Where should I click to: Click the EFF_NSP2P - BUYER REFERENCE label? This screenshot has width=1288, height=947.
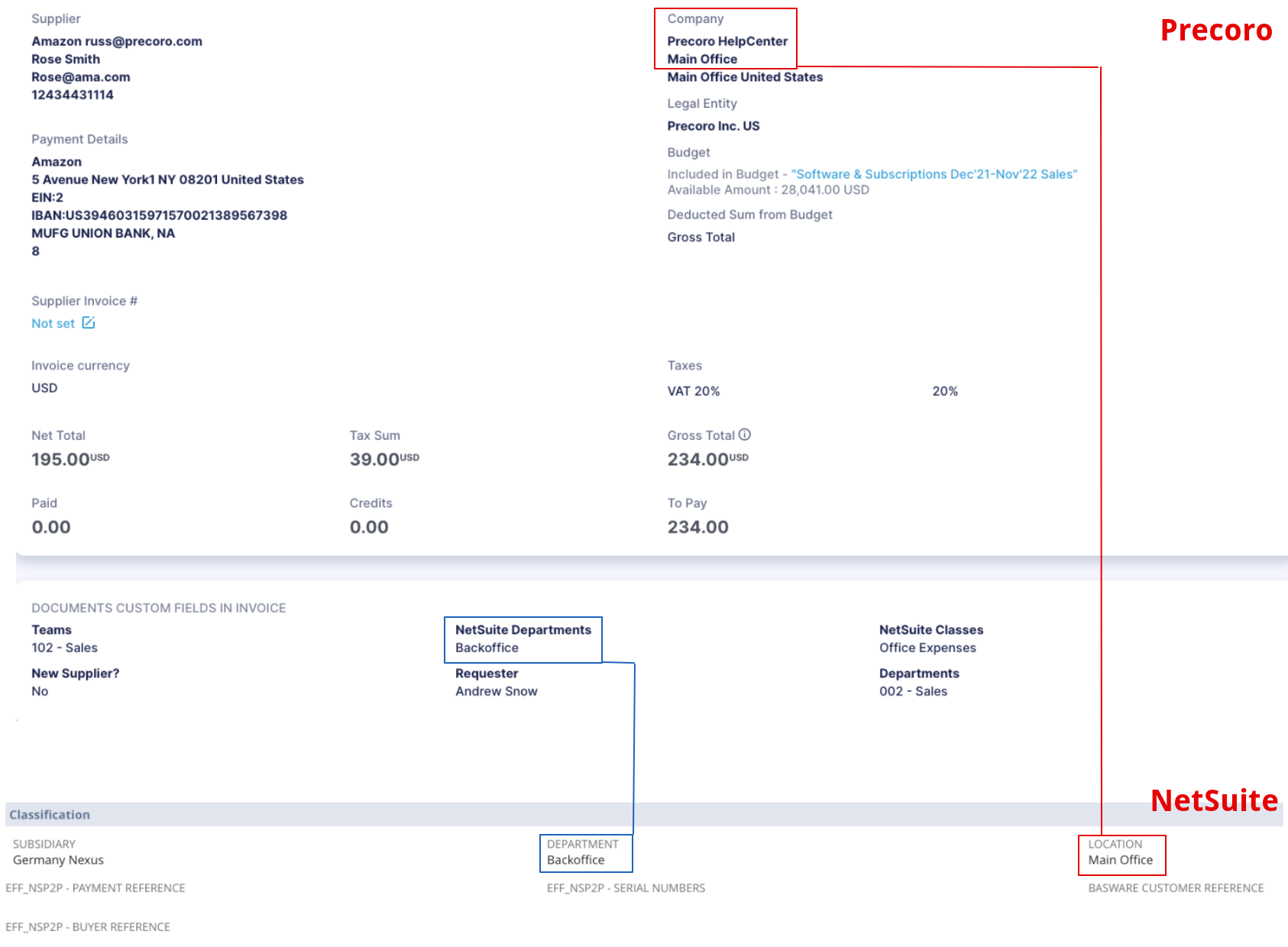click(88, 927)
